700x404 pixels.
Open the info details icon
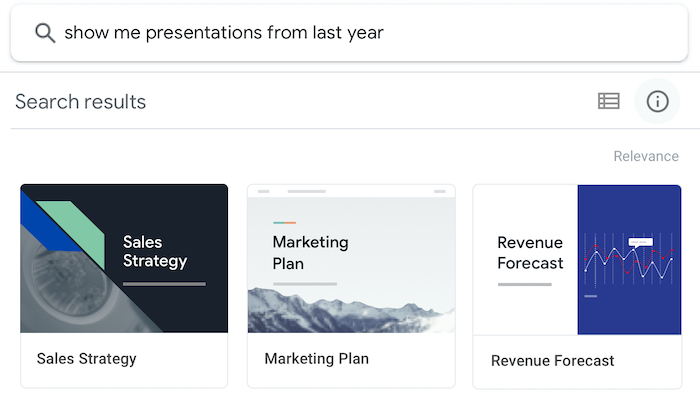point(657,101)
